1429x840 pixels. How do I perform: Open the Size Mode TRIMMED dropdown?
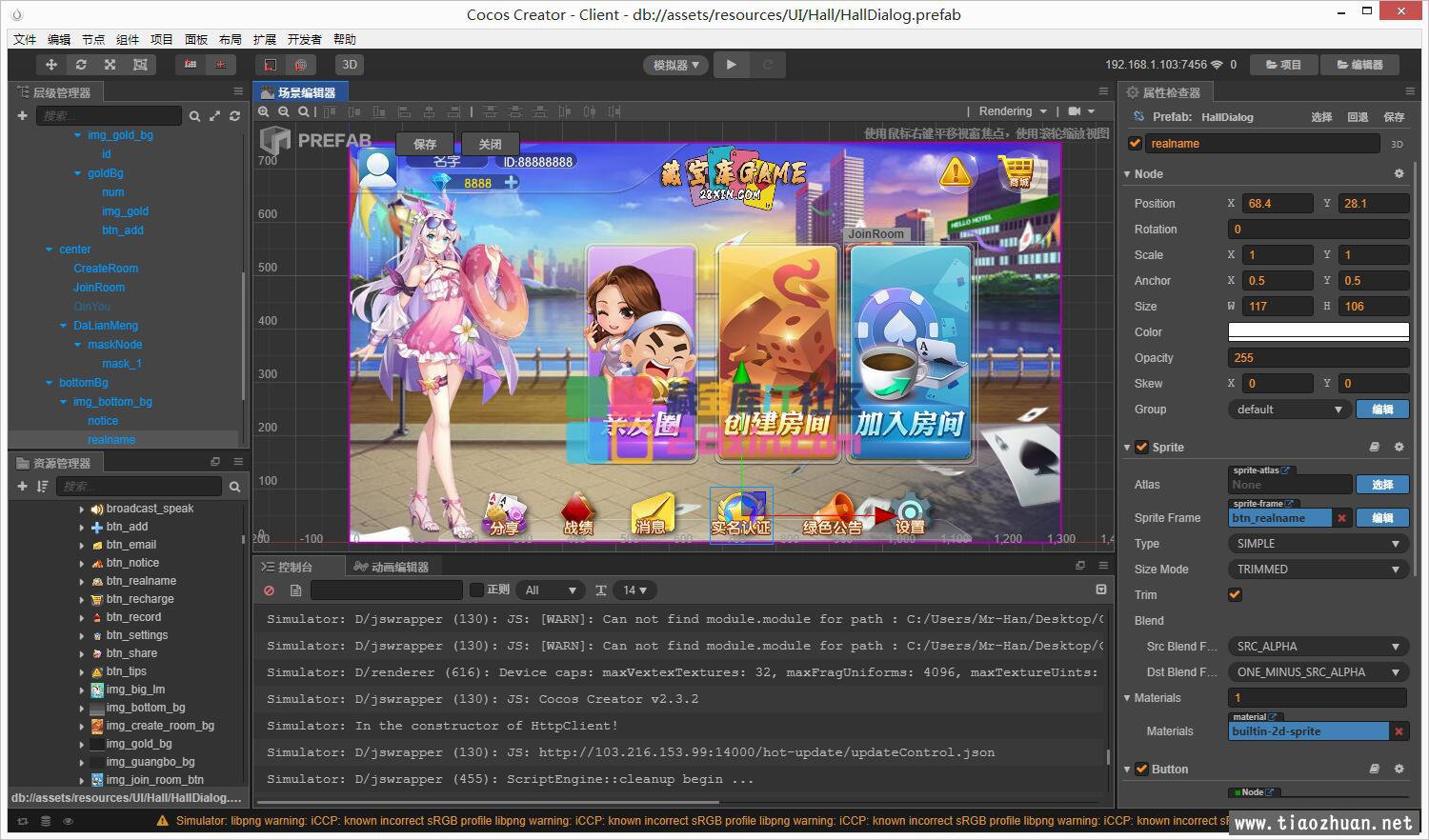[1318, 570]
